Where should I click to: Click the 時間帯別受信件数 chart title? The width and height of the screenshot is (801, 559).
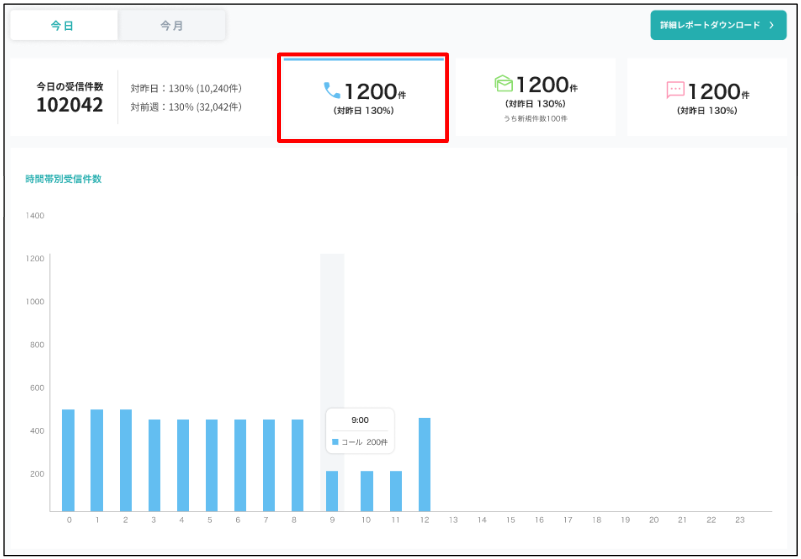click(63, 179)
